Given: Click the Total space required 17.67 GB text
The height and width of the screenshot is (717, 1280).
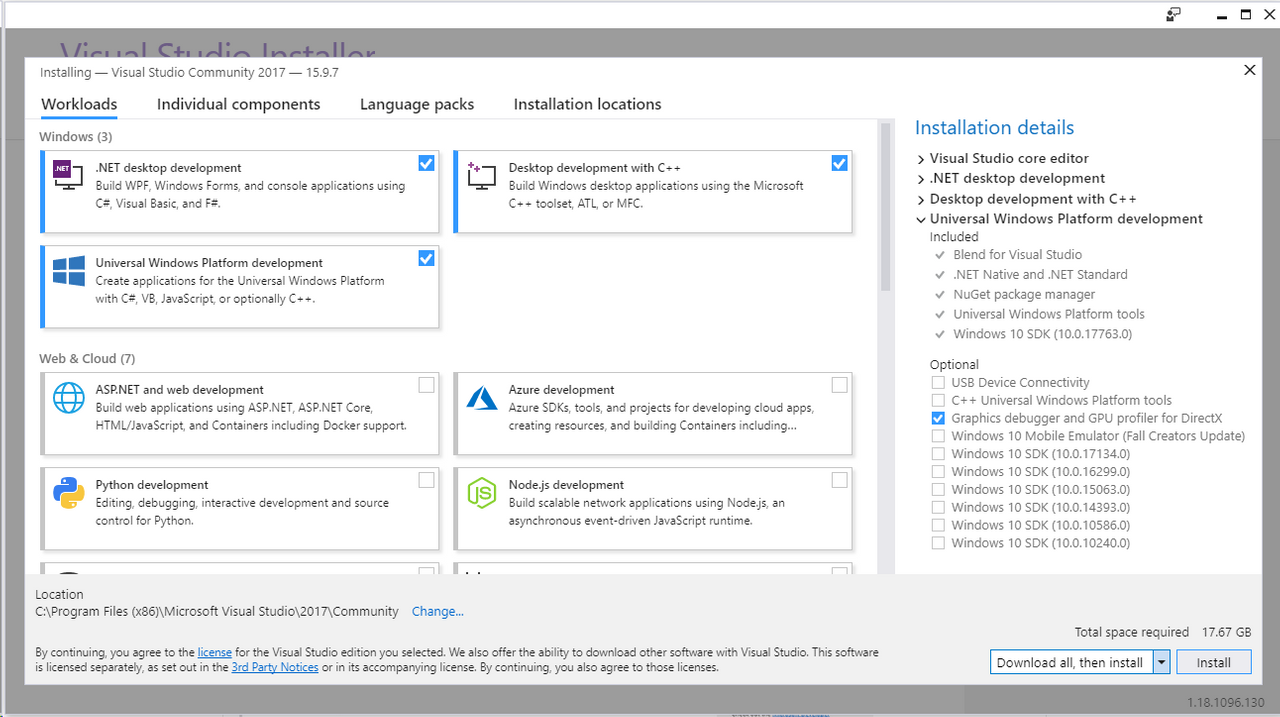Looking at the screenshot, I should tap(1163, 632).
